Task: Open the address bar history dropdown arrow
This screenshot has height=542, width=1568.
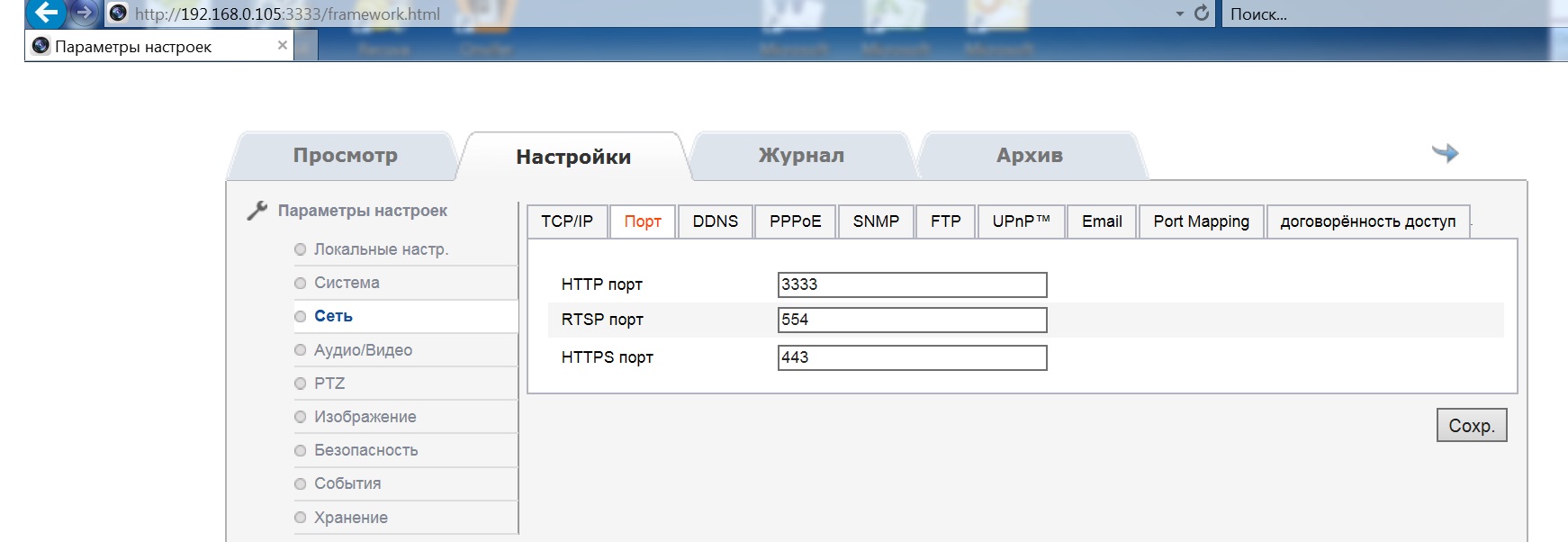Action: 1180,14
